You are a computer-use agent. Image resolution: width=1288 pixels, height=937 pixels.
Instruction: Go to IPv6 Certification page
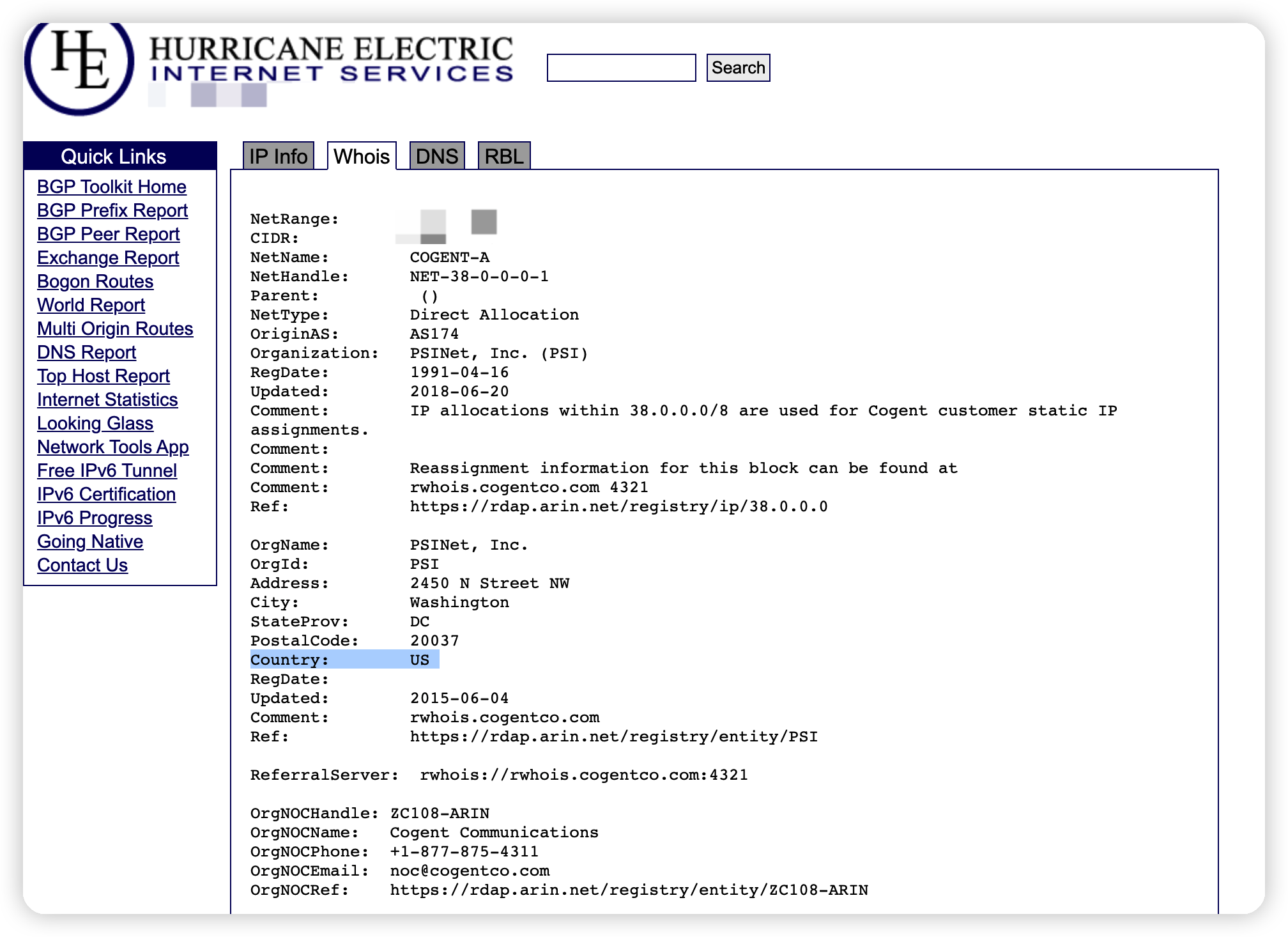coord(106,494)
